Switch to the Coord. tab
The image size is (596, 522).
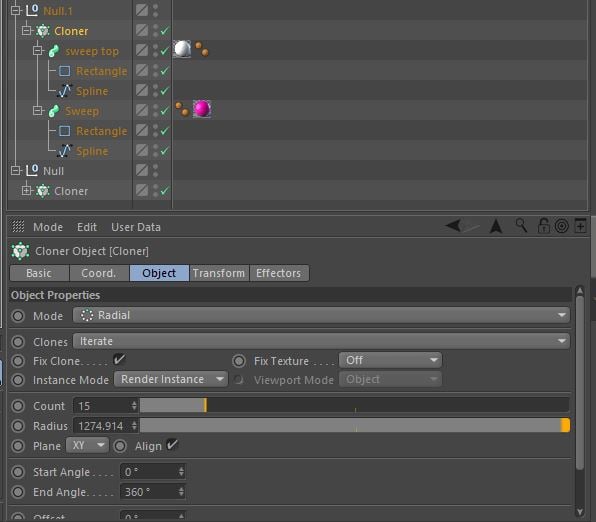99,273
